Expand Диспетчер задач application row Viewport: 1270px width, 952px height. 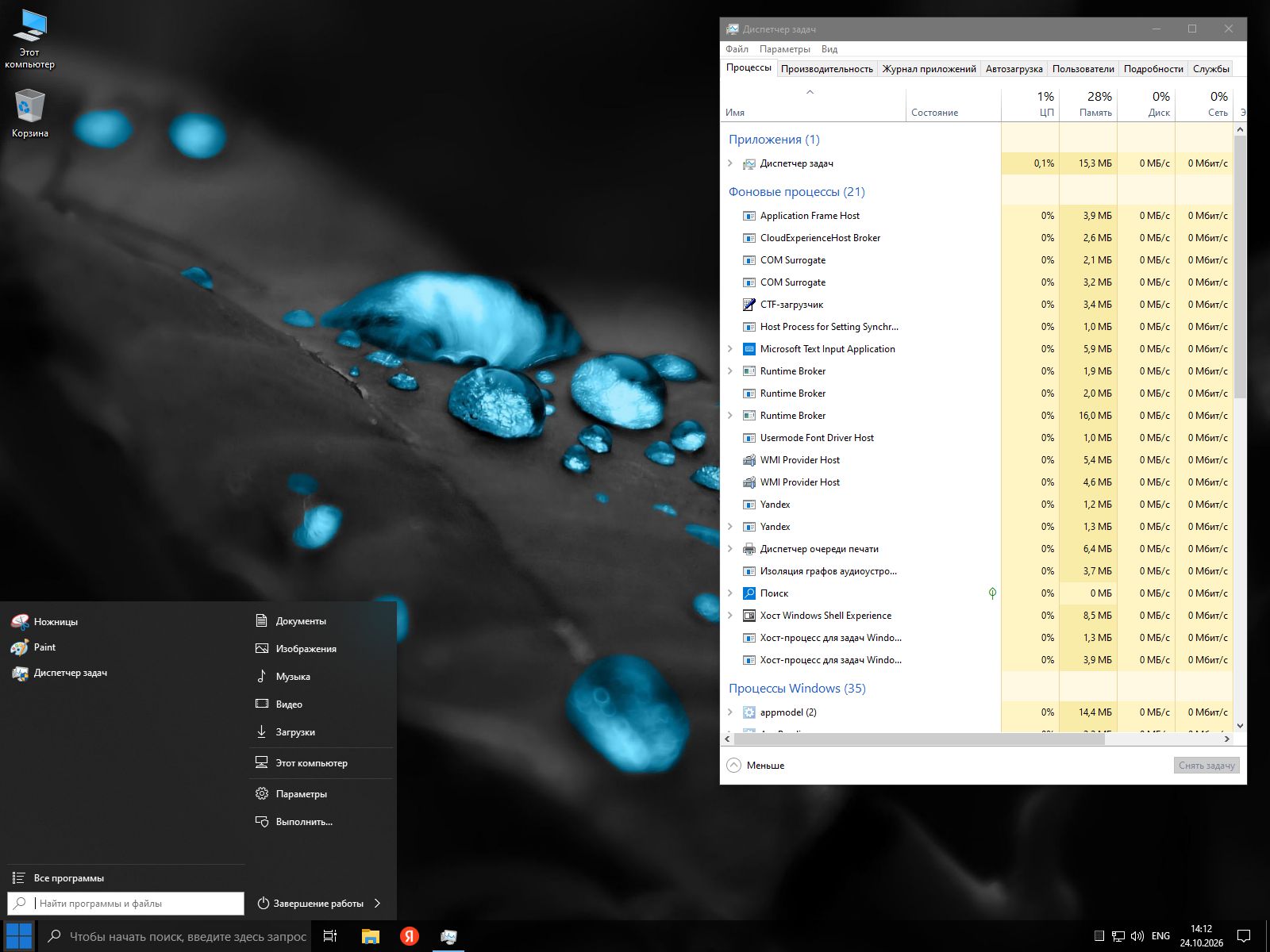tap(730, 163)
